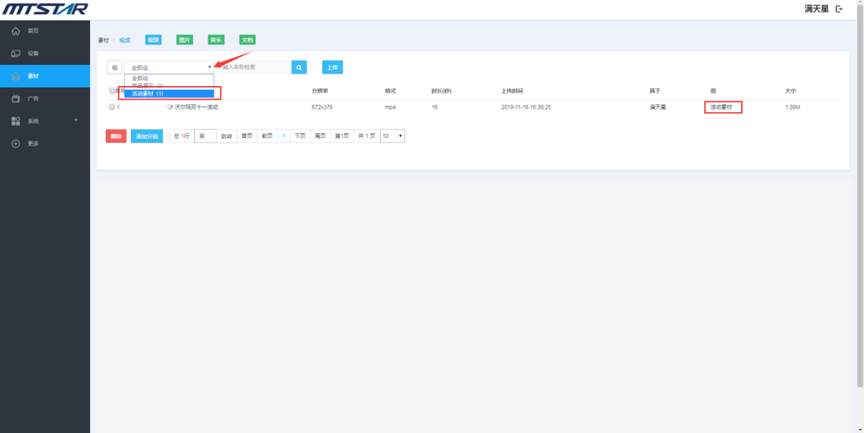Screen dimensions: 864x433
Task: Expand the 系统 submenu arrow in sidebar
Action: 76,121
